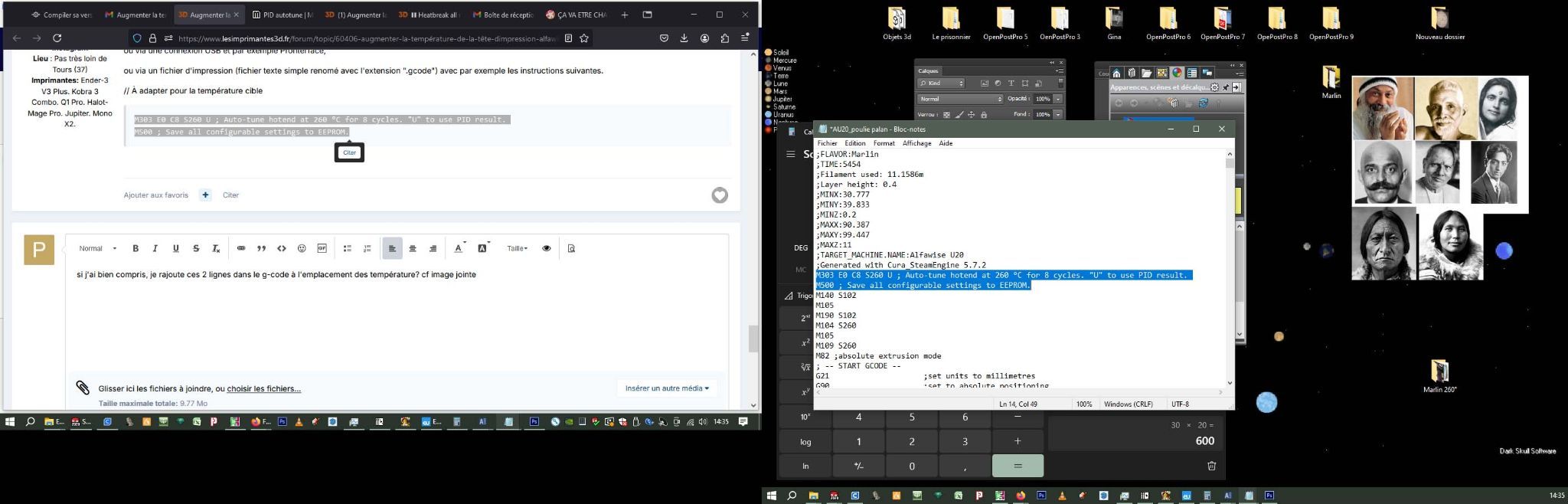This screenshot has width=1568, height=504.
Task: Apply italic formatting in forum editor
Action: [x=155, y=248]
